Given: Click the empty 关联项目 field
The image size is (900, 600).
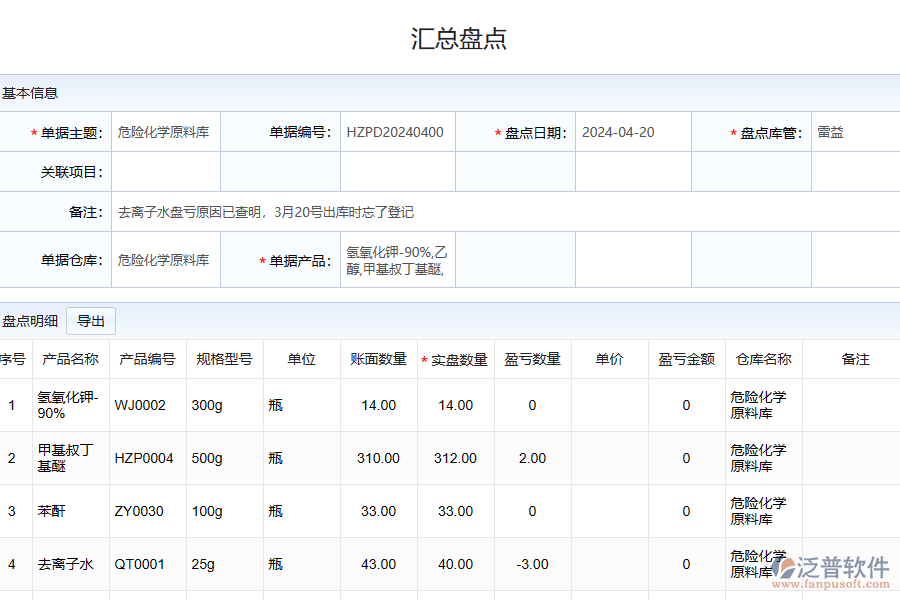Looking at the screenshot, I should (x=165, y=172).
